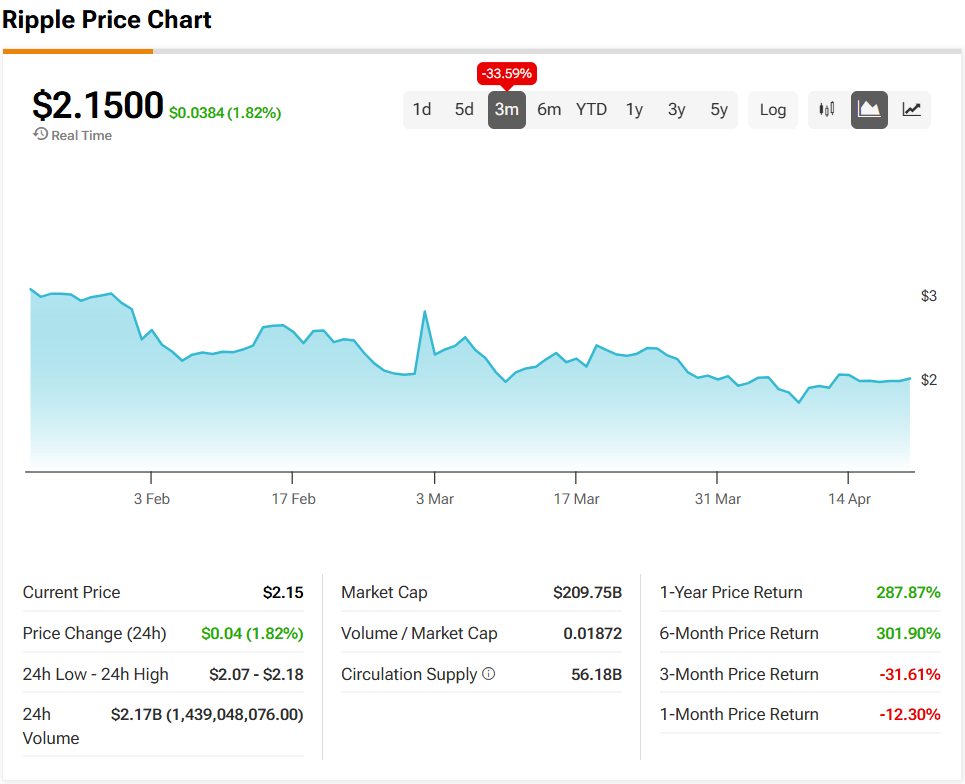Image resolution: width=965 pixels, height=784 pixels.
Task: Click the 17 Feb x-axis label
Action: click(293, 499)
